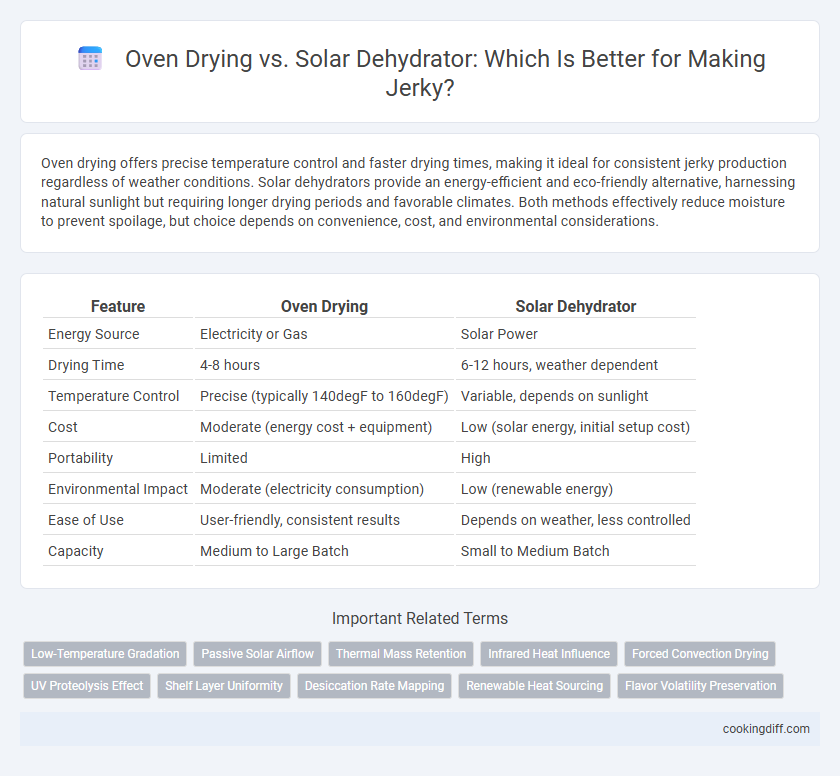840x776 pixels.
Task: Click Depends on weather, less controlled cell
Action: (x=575, y=521)
